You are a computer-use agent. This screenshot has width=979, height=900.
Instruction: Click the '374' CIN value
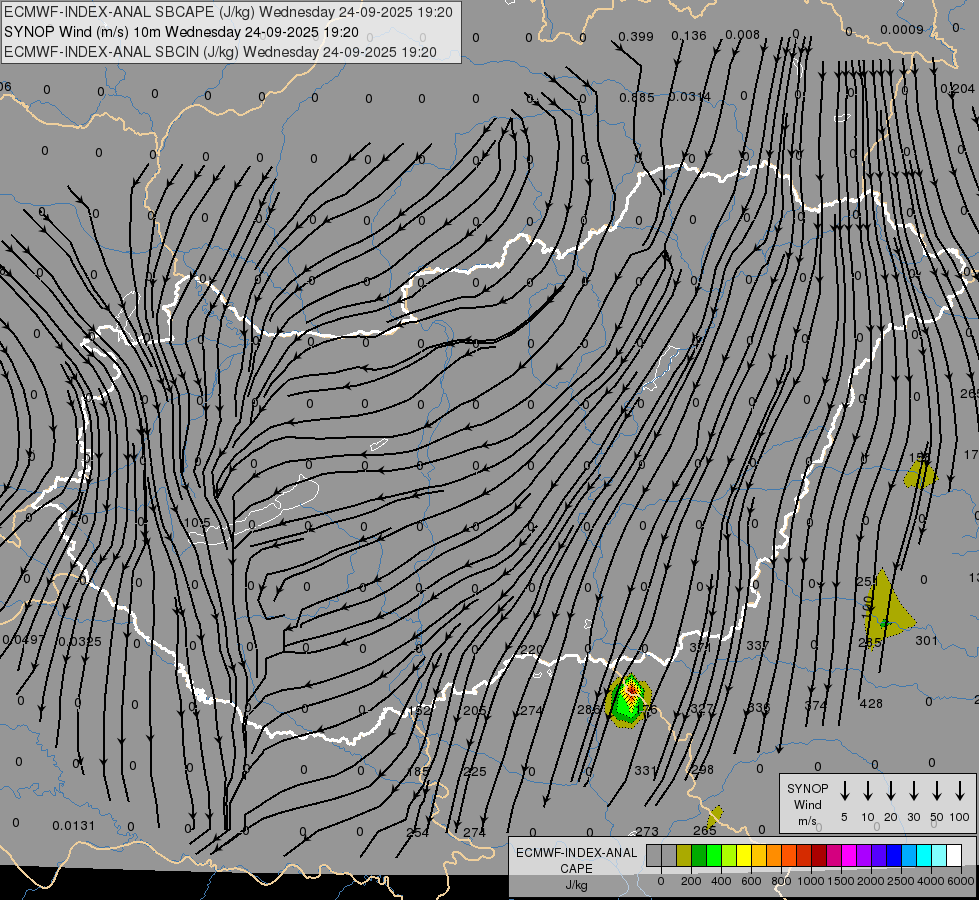pyautogui.click(x=815, y=706)
